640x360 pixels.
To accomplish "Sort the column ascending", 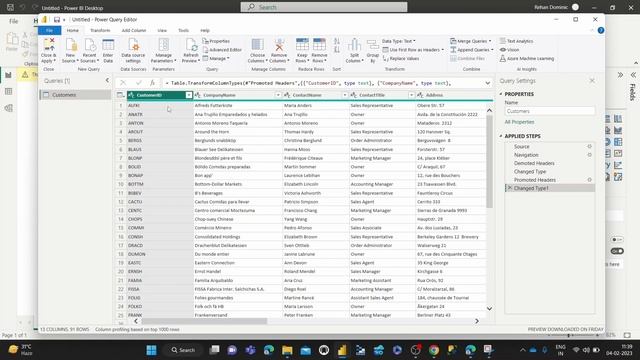I will pos(337,41).
